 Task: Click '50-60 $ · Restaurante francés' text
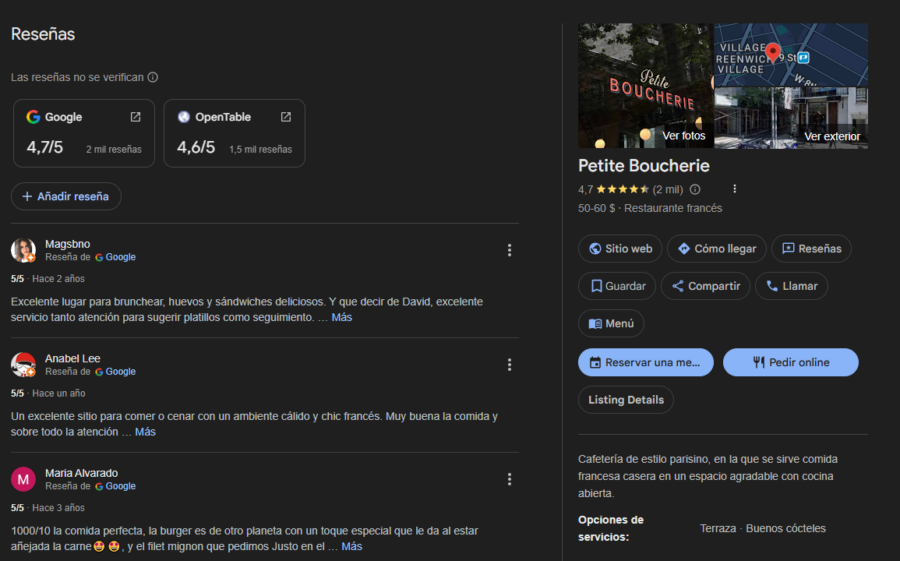pos(650,208)
